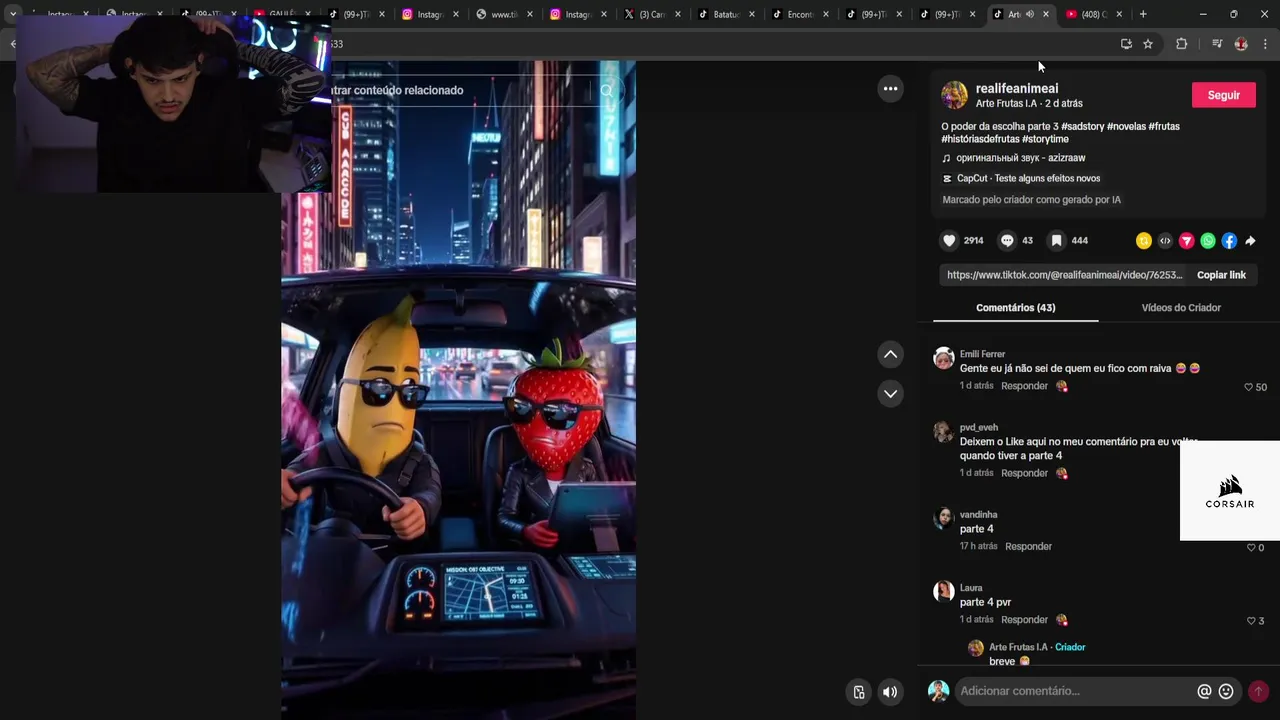
Task: Toggle auto-scroll icon beside the volume
Action: pyautogui.click(x=858, y=692)
